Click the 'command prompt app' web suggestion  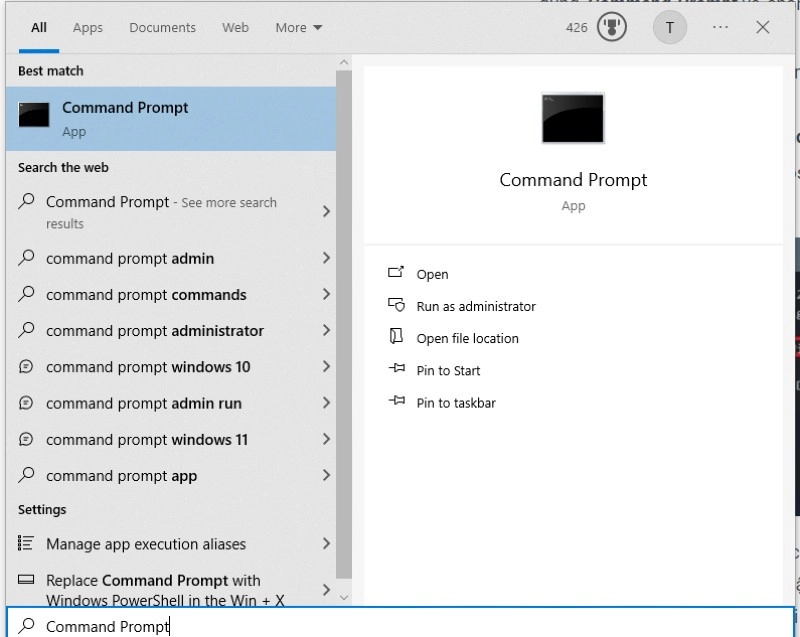pos(171,475)
